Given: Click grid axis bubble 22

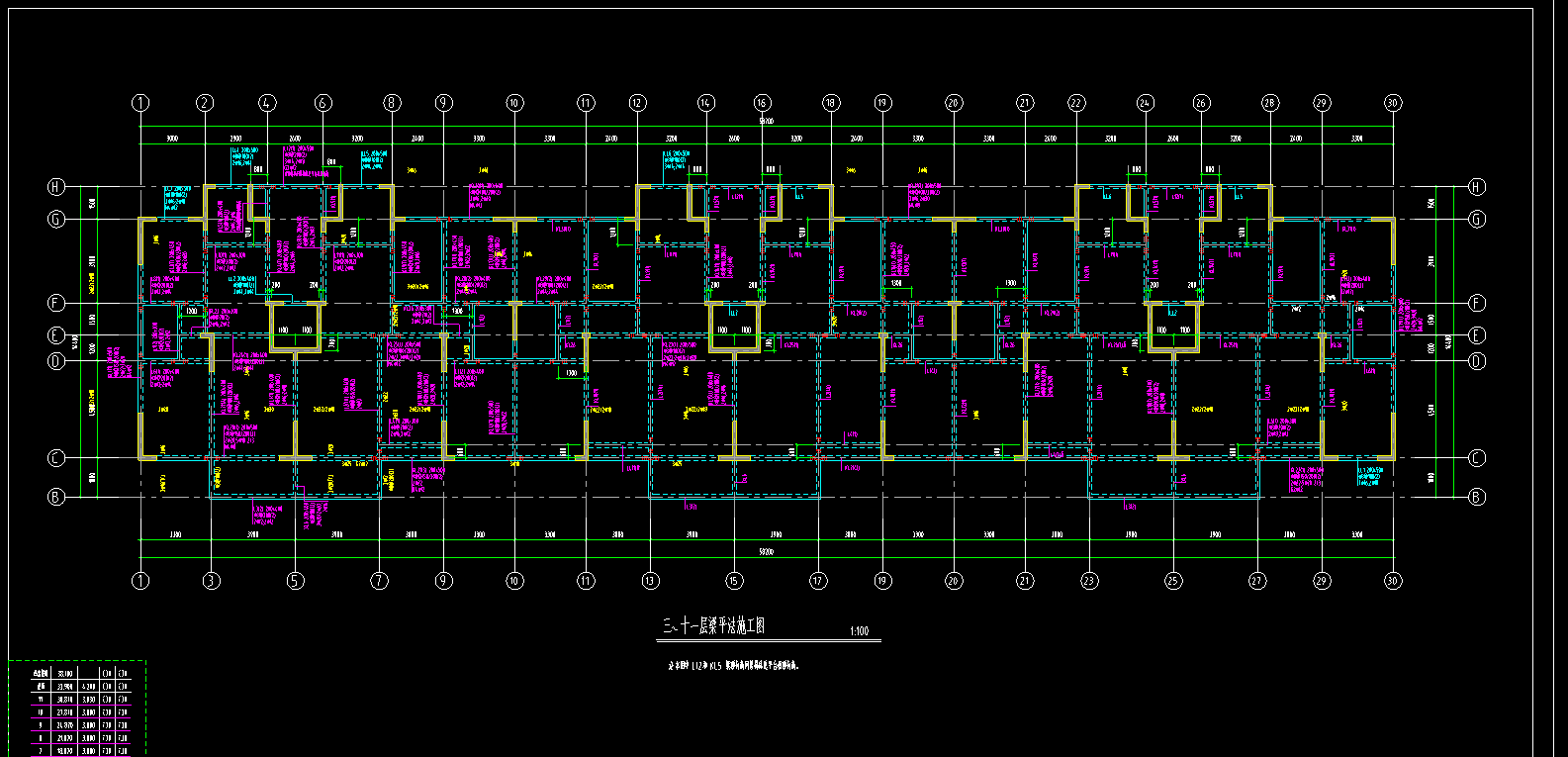Looking at the screenshot, I should pyautogui.click(x=1076, y=103).
